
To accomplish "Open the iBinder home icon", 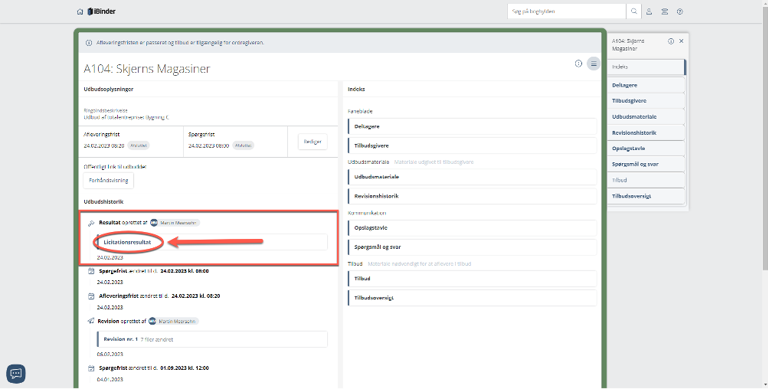I will (80, 12).
